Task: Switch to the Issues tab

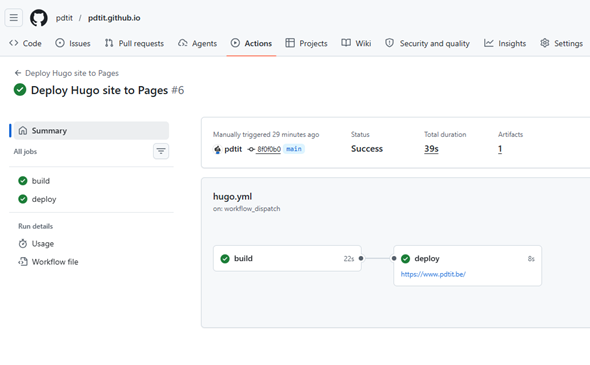Action: pos(73,43)
